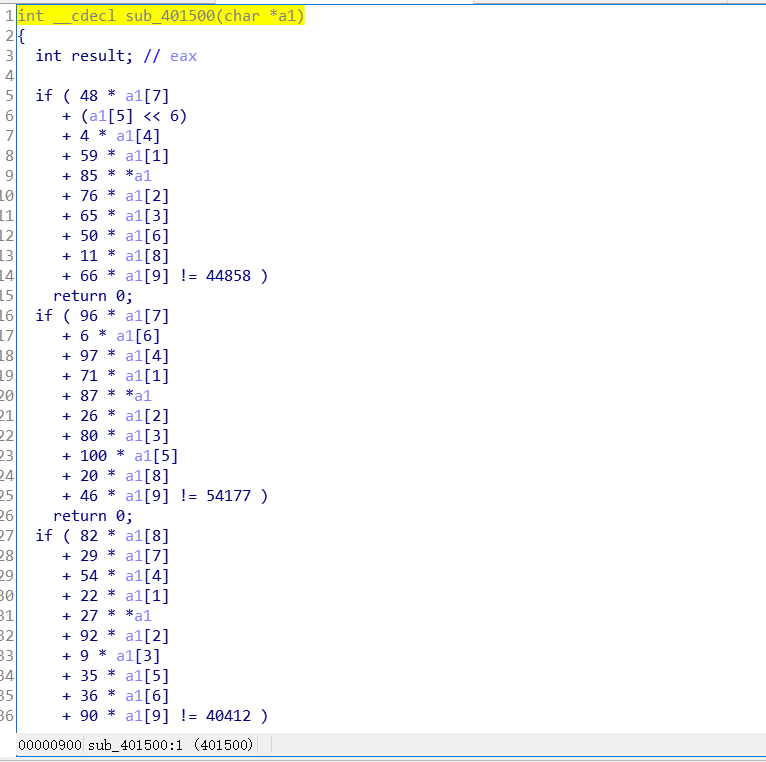Image resolution: width=766 pixels, height=762 pixels.
Task: Click the '82 * a1[8]' term
Action: pos(125,536)
